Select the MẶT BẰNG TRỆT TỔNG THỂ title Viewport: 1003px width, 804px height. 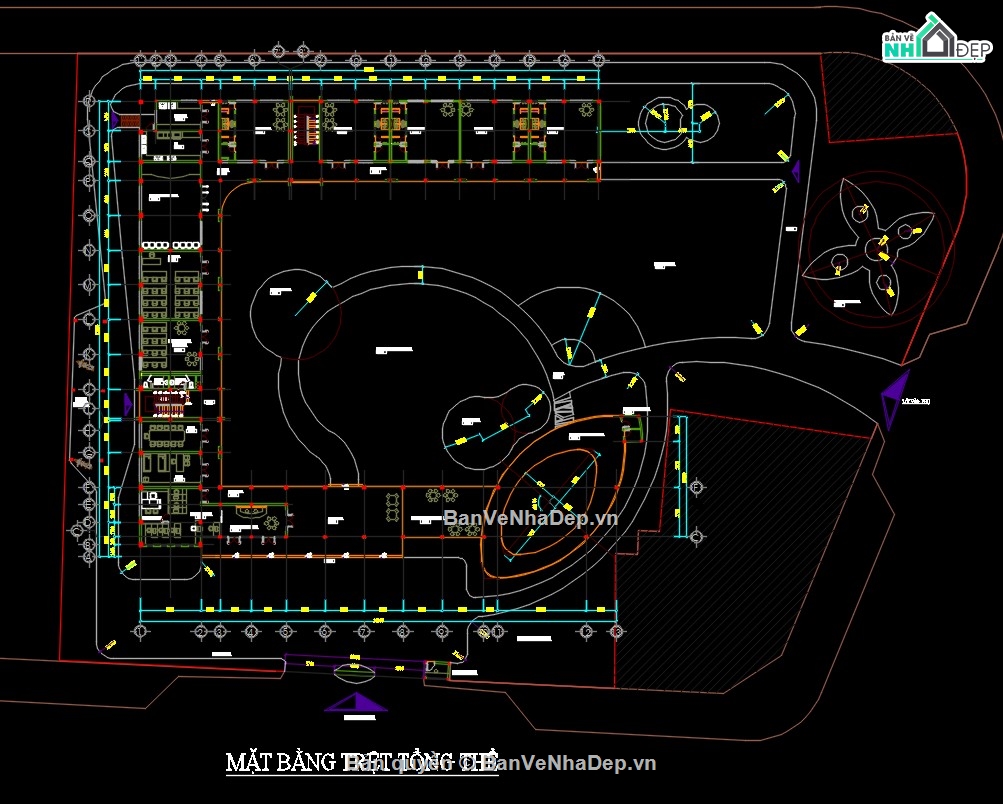(x=361, y=762)
